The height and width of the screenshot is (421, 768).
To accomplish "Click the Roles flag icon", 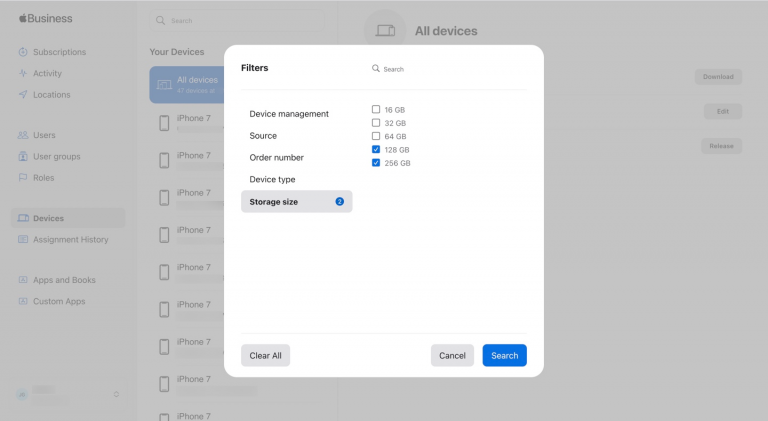I will (23, 178).
